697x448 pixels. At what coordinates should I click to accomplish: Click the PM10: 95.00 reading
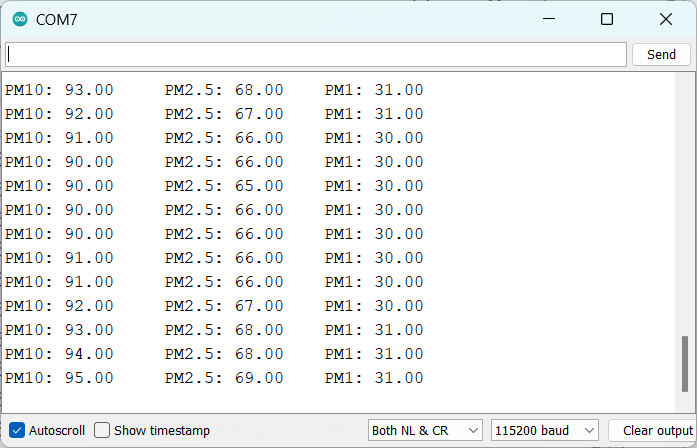coord(59,378)
